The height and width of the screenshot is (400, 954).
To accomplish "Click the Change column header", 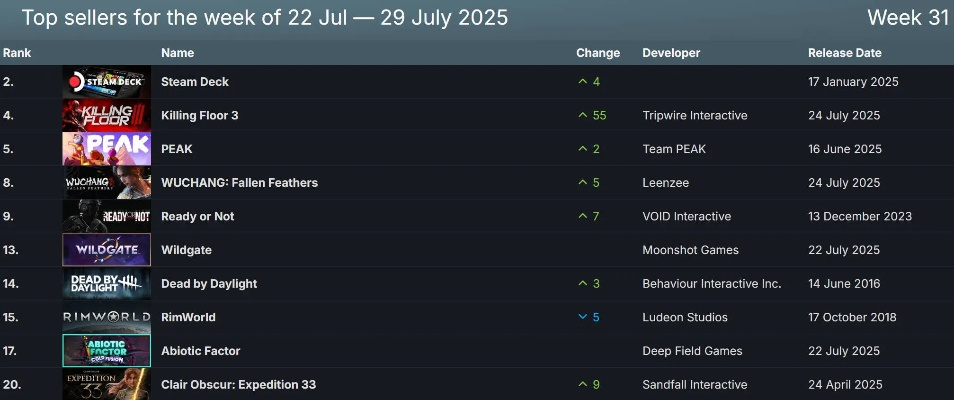I will coord(598,53).
